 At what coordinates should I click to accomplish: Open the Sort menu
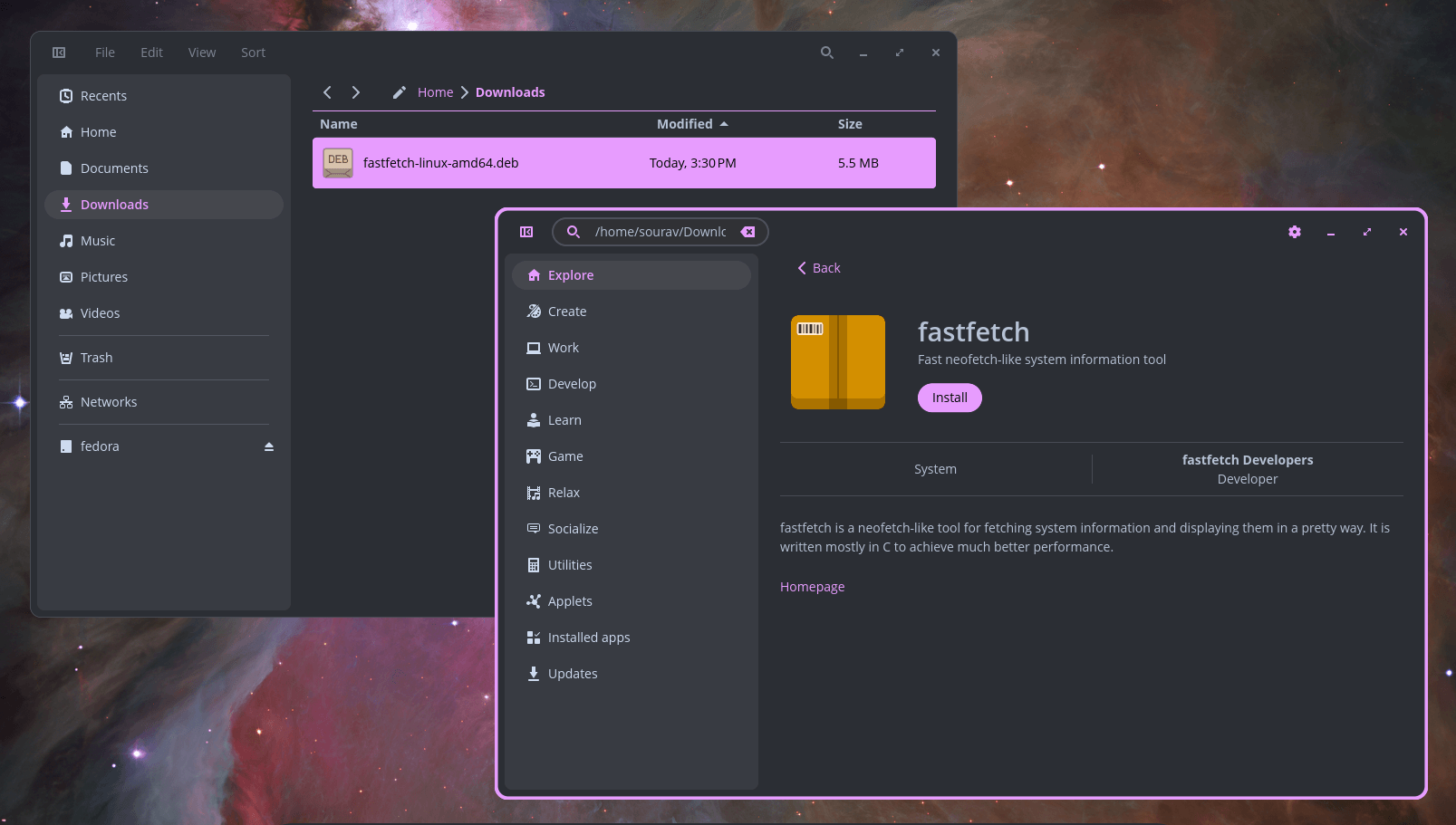[x=253, y=53]
